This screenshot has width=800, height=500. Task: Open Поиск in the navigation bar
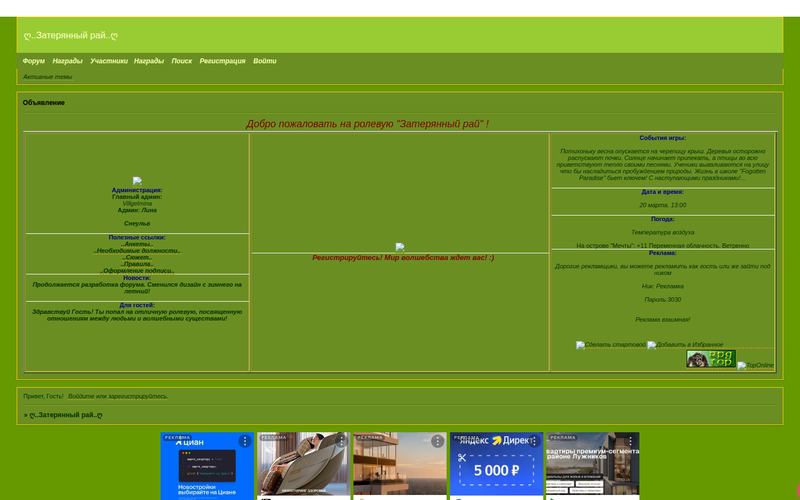pyautogui.click(x=181, y=61)
